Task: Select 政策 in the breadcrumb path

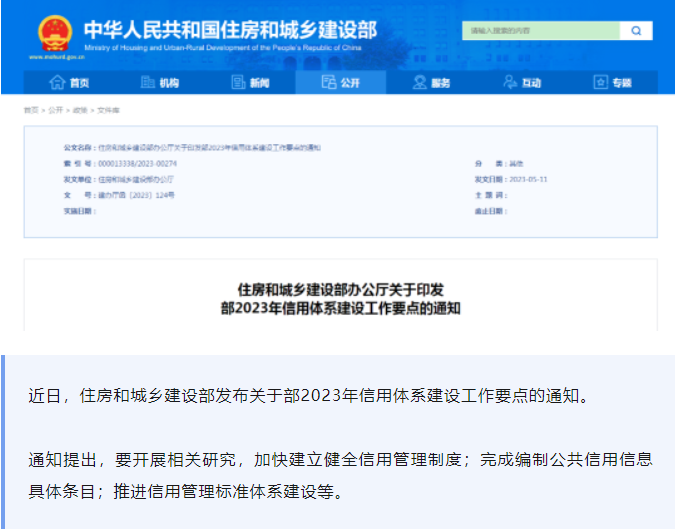Action: [79, 110]
